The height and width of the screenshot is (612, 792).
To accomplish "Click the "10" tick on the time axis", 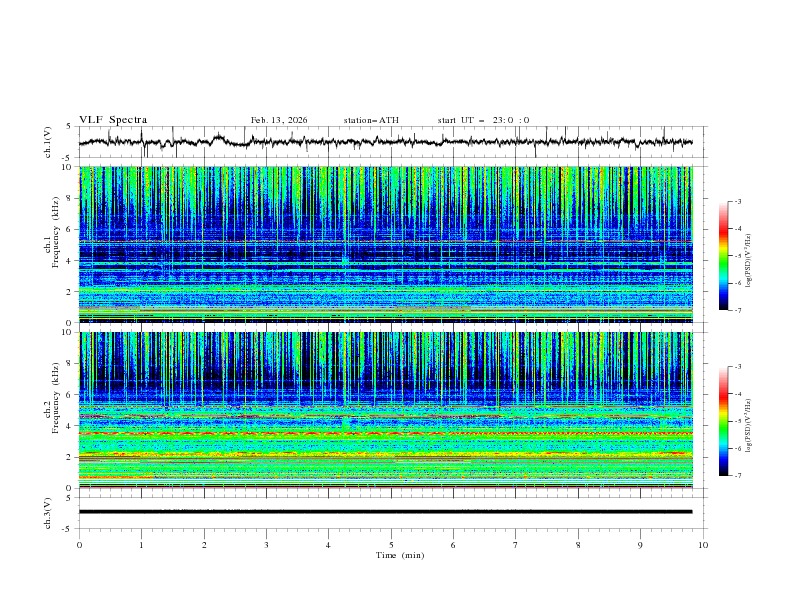I will pos(703,545).
